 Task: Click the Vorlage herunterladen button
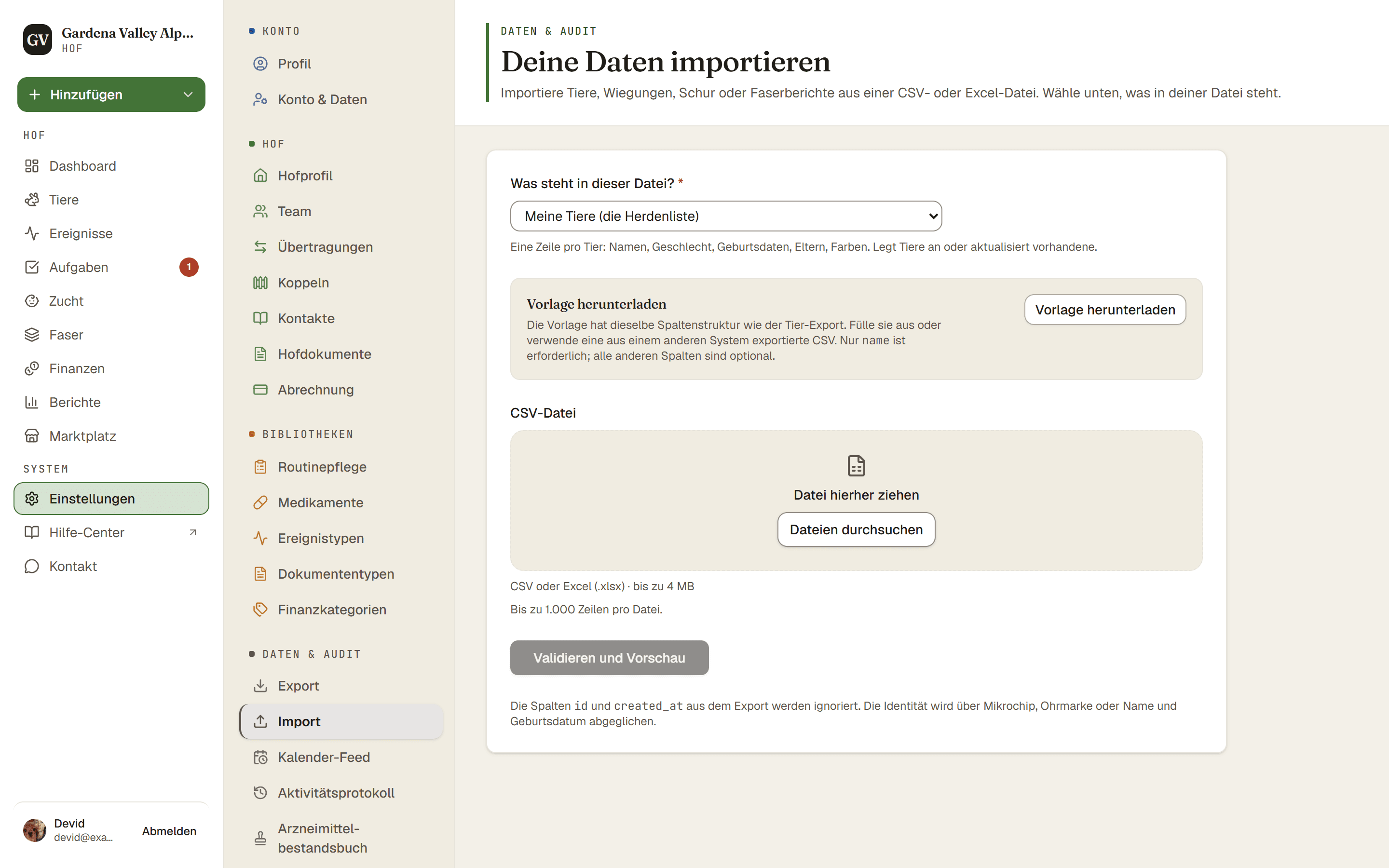coord(1105,310)
